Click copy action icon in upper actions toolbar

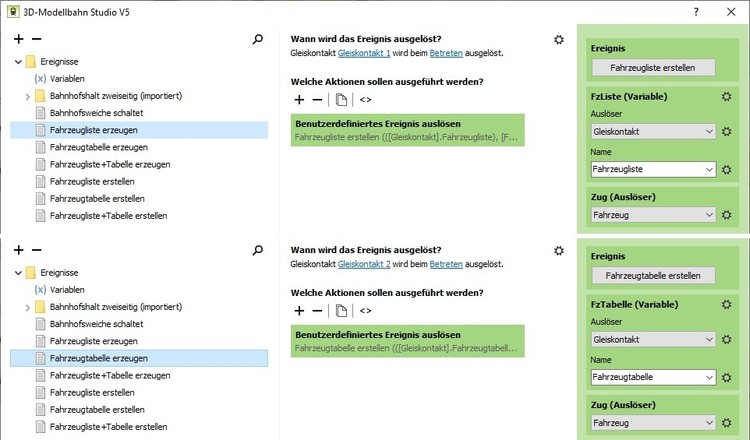coord(341,100)
